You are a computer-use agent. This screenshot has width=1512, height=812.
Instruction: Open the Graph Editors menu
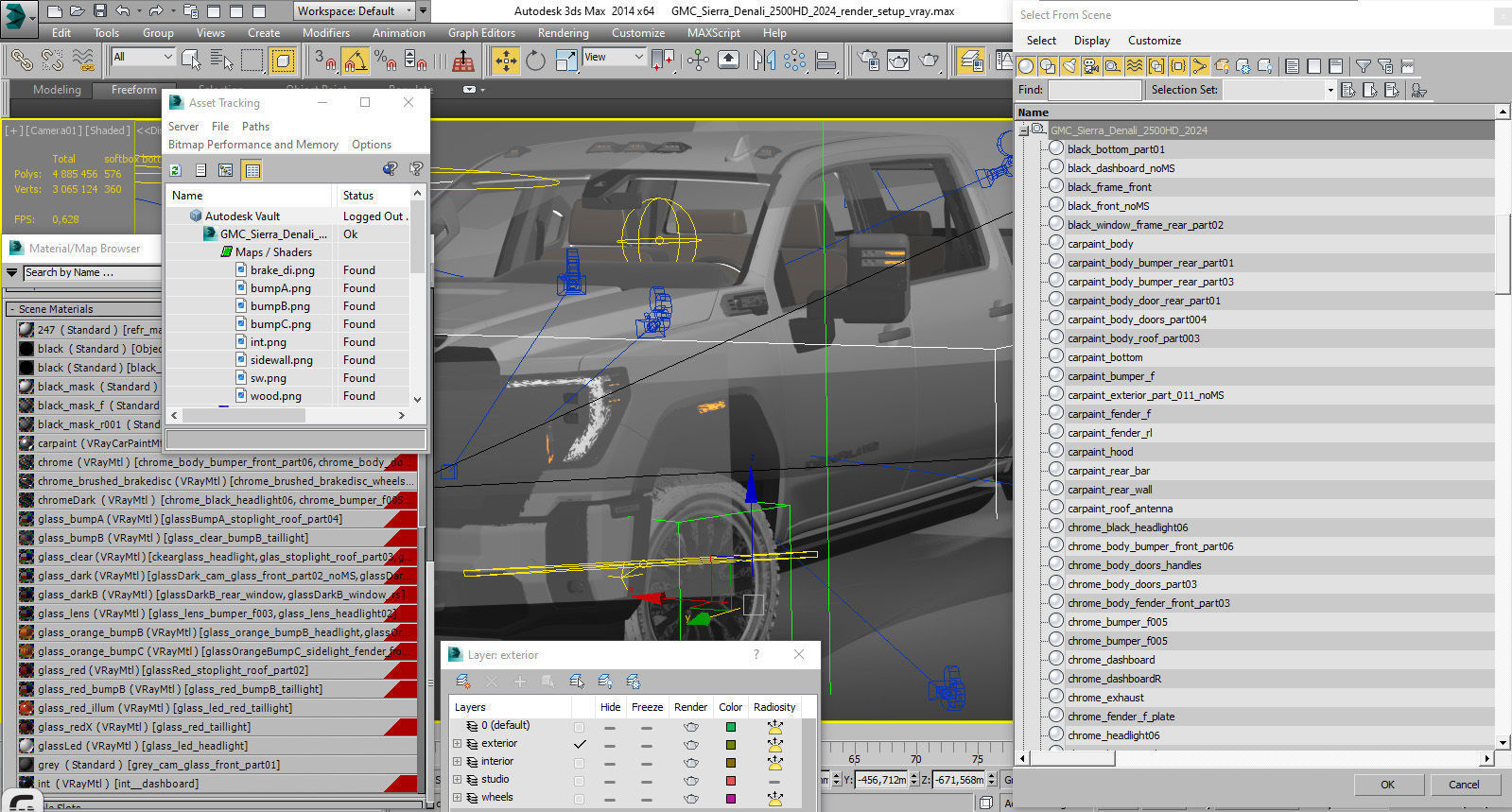coord(481,32)
